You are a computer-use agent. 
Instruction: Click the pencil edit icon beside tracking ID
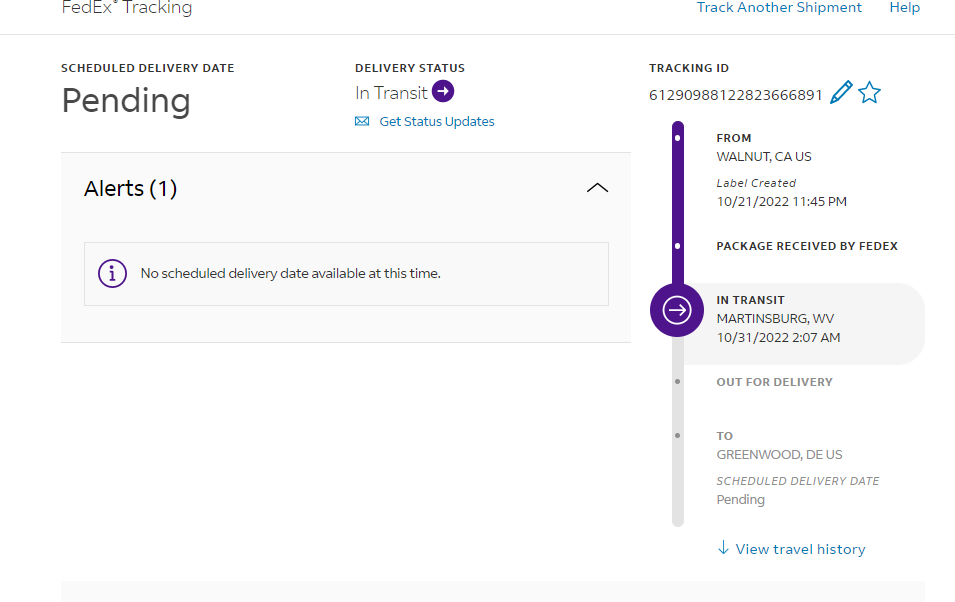pyautogui.click(x=841, y=94)
